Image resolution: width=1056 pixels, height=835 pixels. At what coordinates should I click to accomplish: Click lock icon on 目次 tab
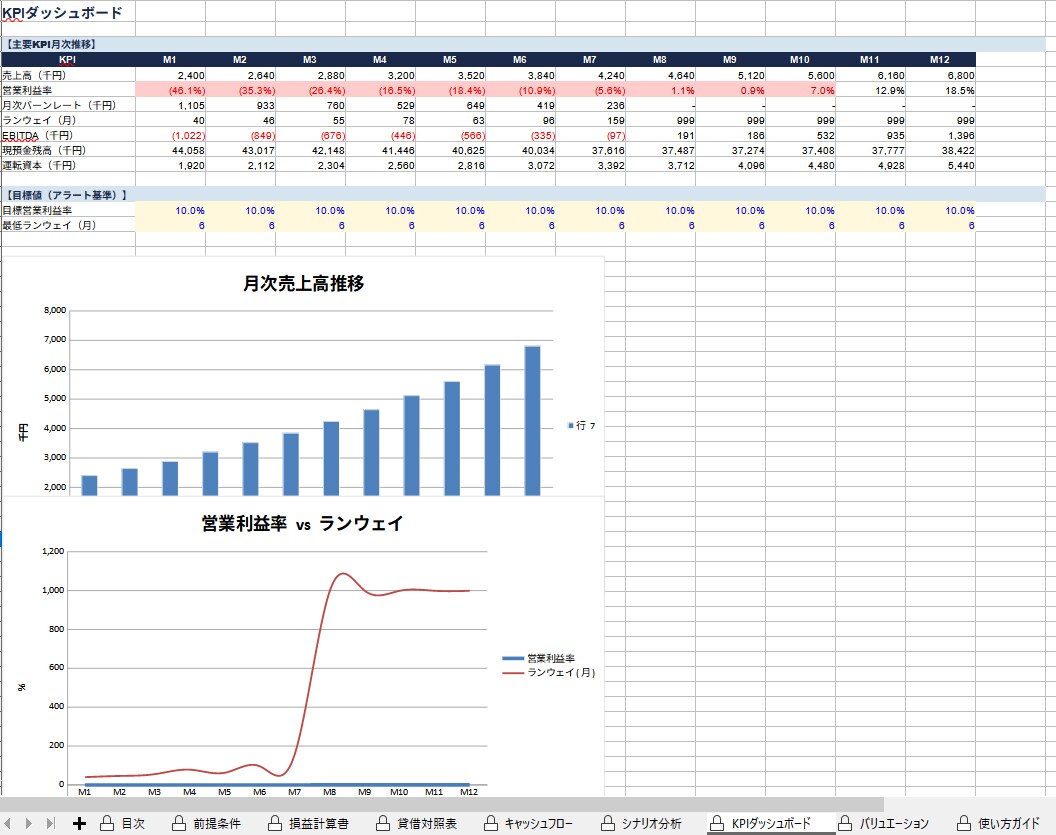pos(107,823)
